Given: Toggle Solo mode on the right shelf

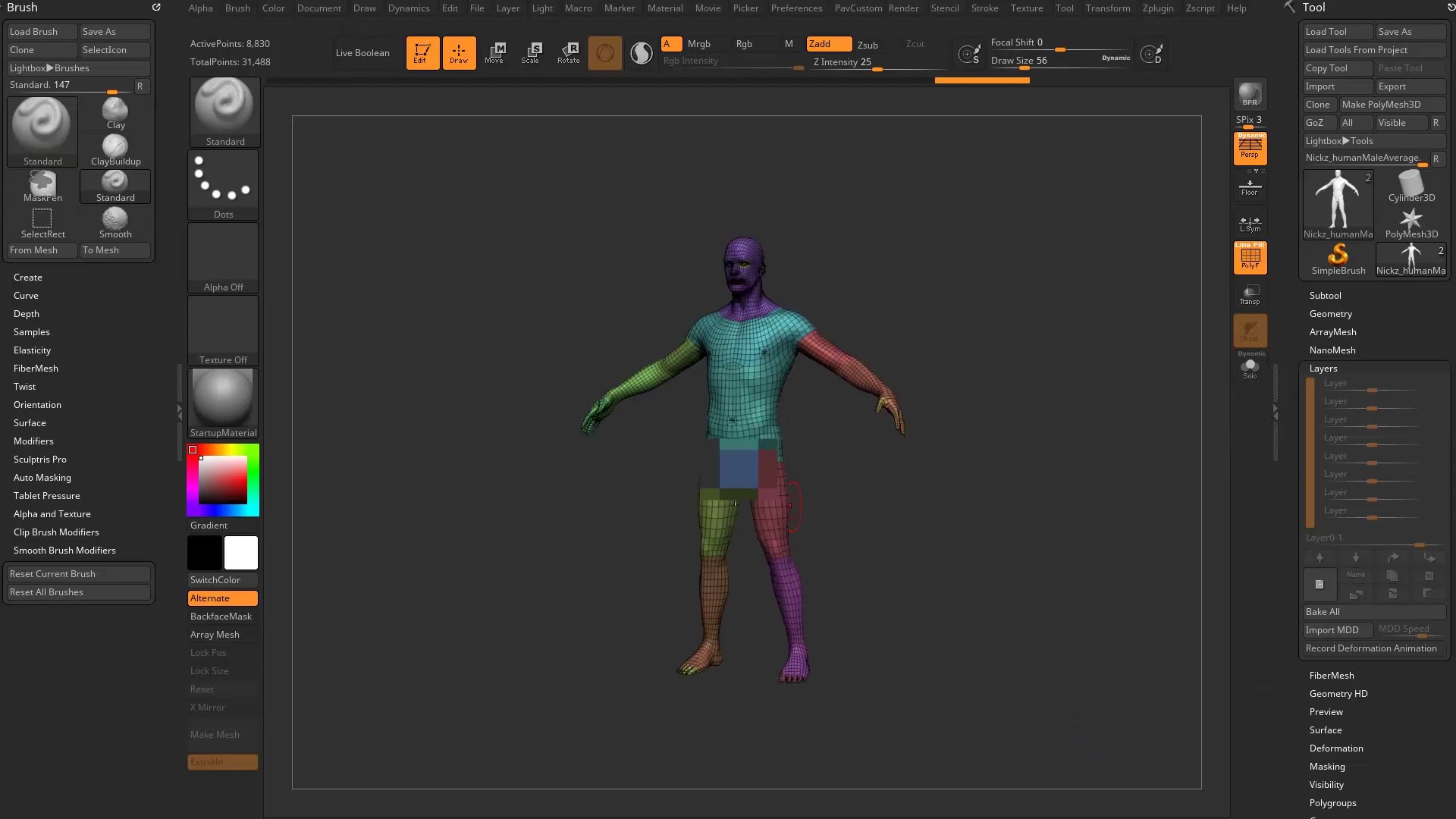Looking at the screenshot, I should click(x=1249, y=369).
